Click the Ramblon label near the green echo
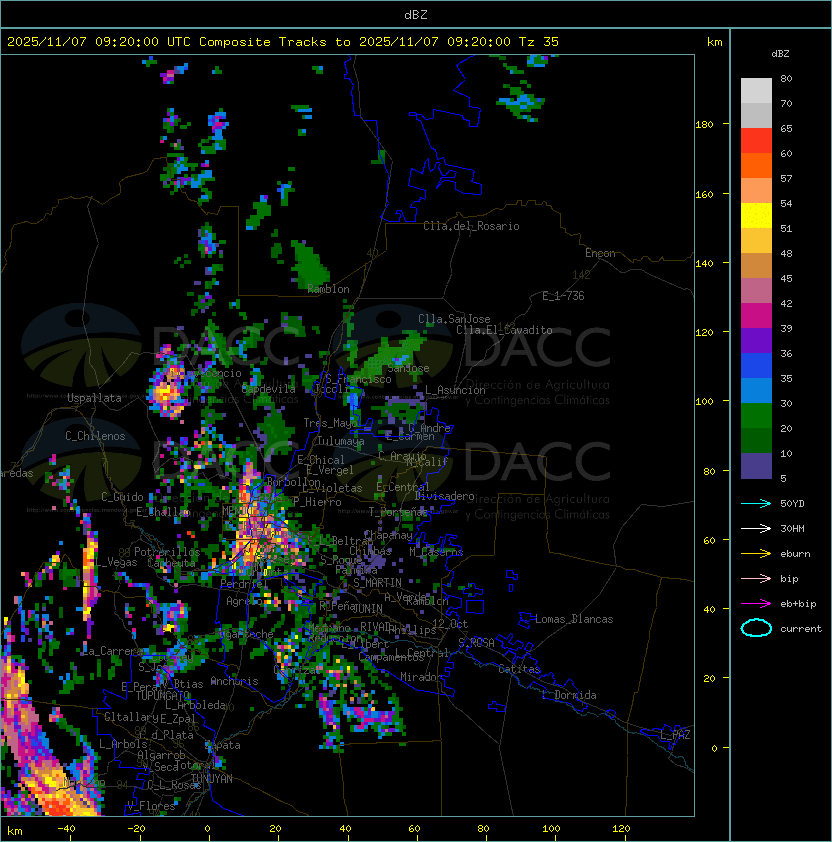 tap(328, 289)
